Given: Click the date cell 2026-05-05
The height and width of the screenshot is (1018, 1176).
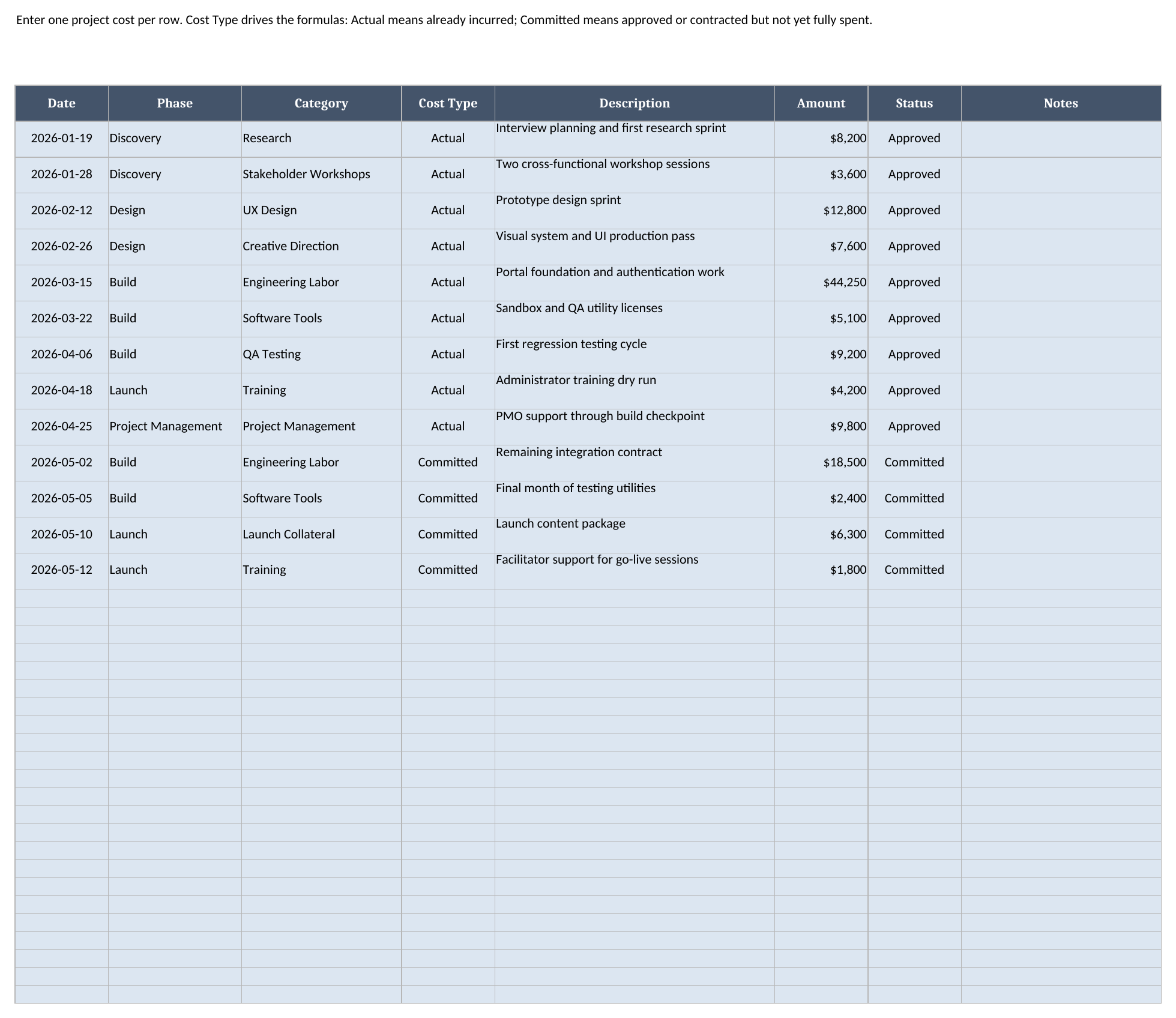Looking at the screenshot, I should [x=61, y=499].
